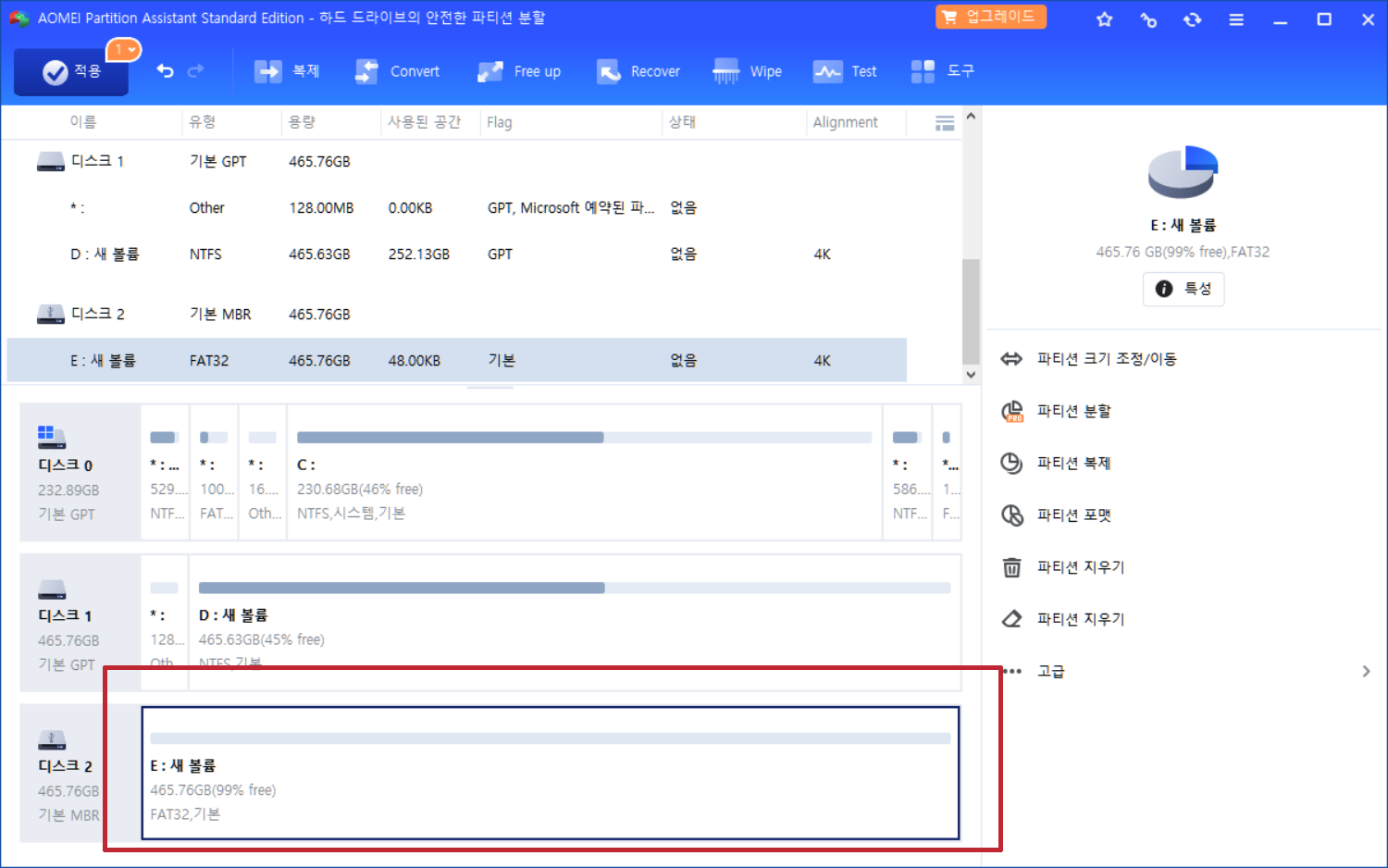1388x868 pixels.
Task: Click the 파티션 포맷 format icon
Action: (x=1011, y=515)
